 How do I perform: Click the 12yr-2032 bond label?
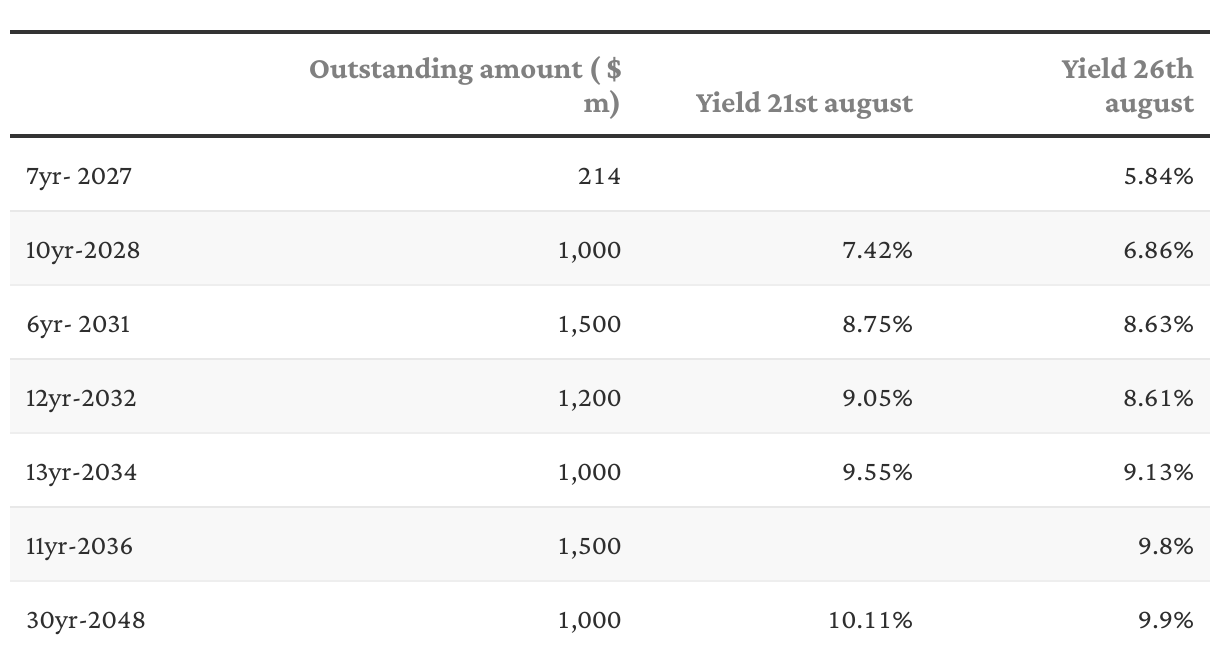point(81,398)
